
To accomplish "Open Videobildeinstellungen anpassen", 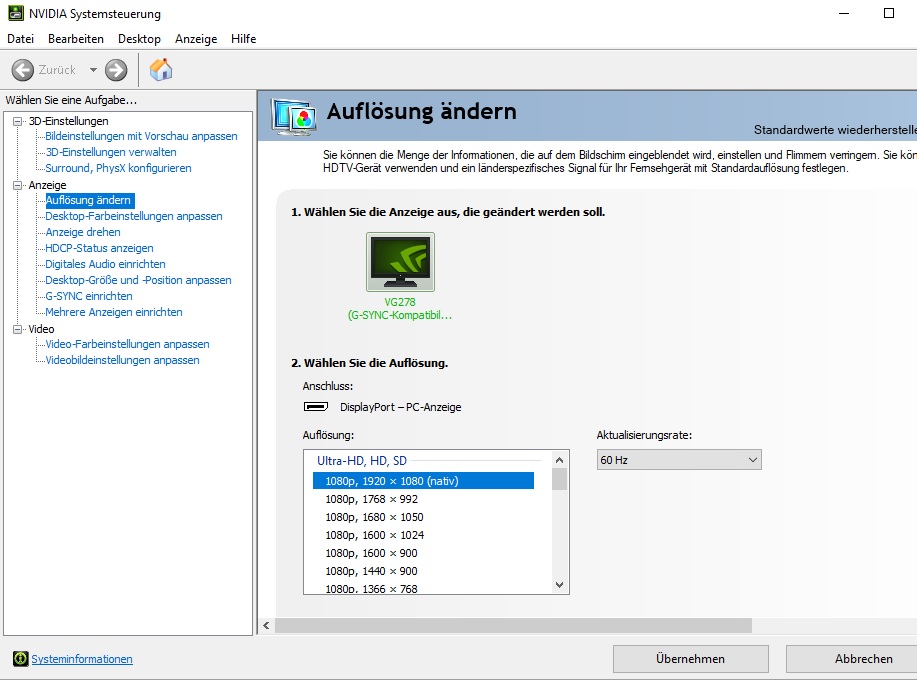I will tap(122, 360).
